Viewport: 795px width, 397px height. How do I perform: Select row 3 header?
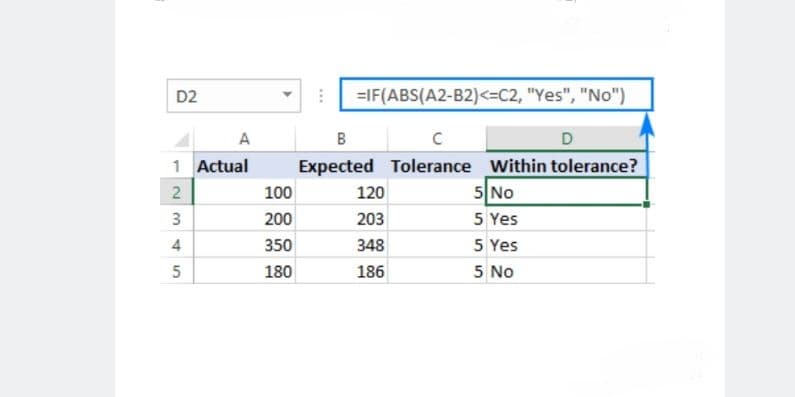(176, 219)
